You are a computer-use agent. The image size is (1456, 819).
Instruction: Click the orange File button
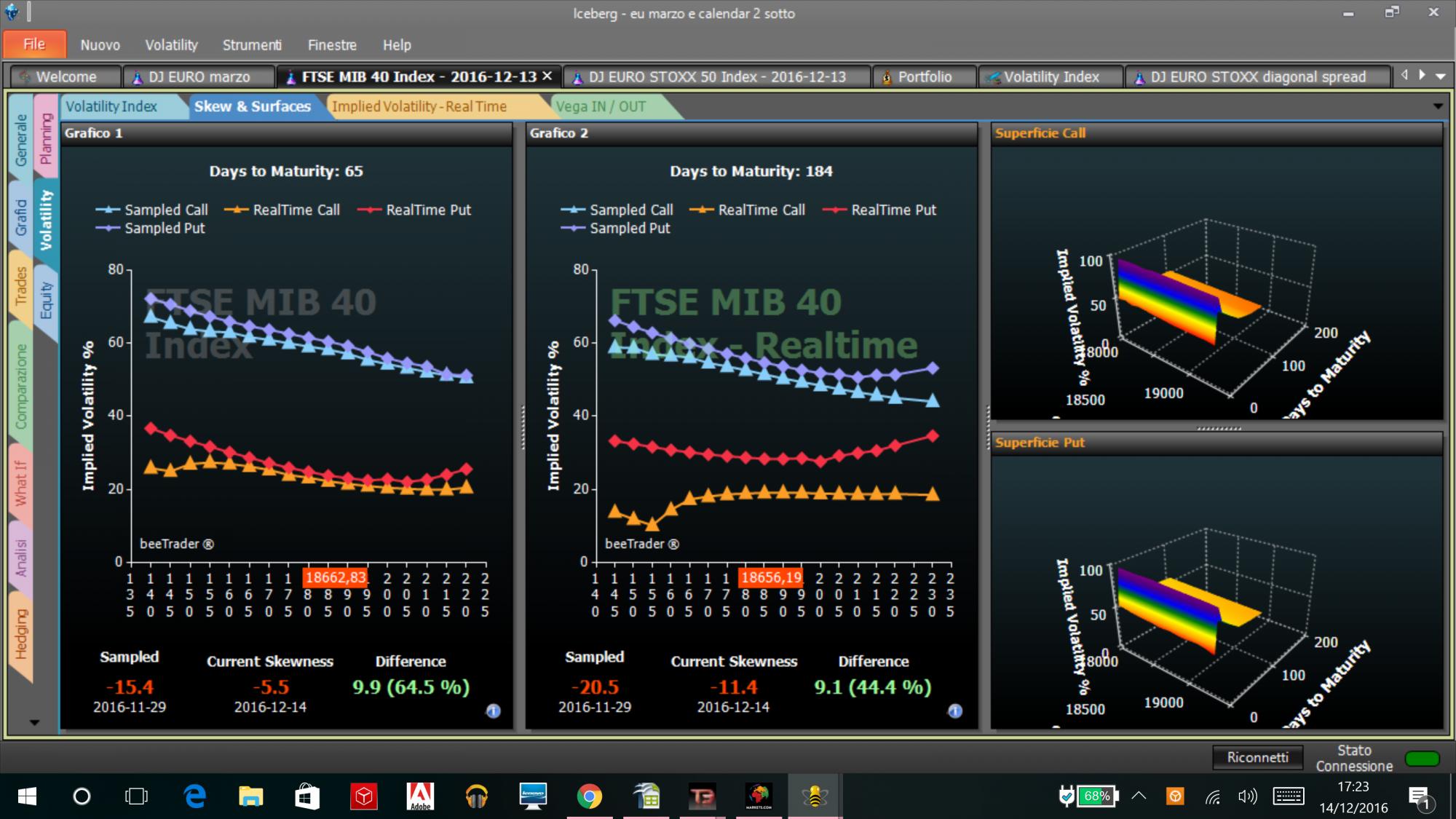(x=34, y=44)
